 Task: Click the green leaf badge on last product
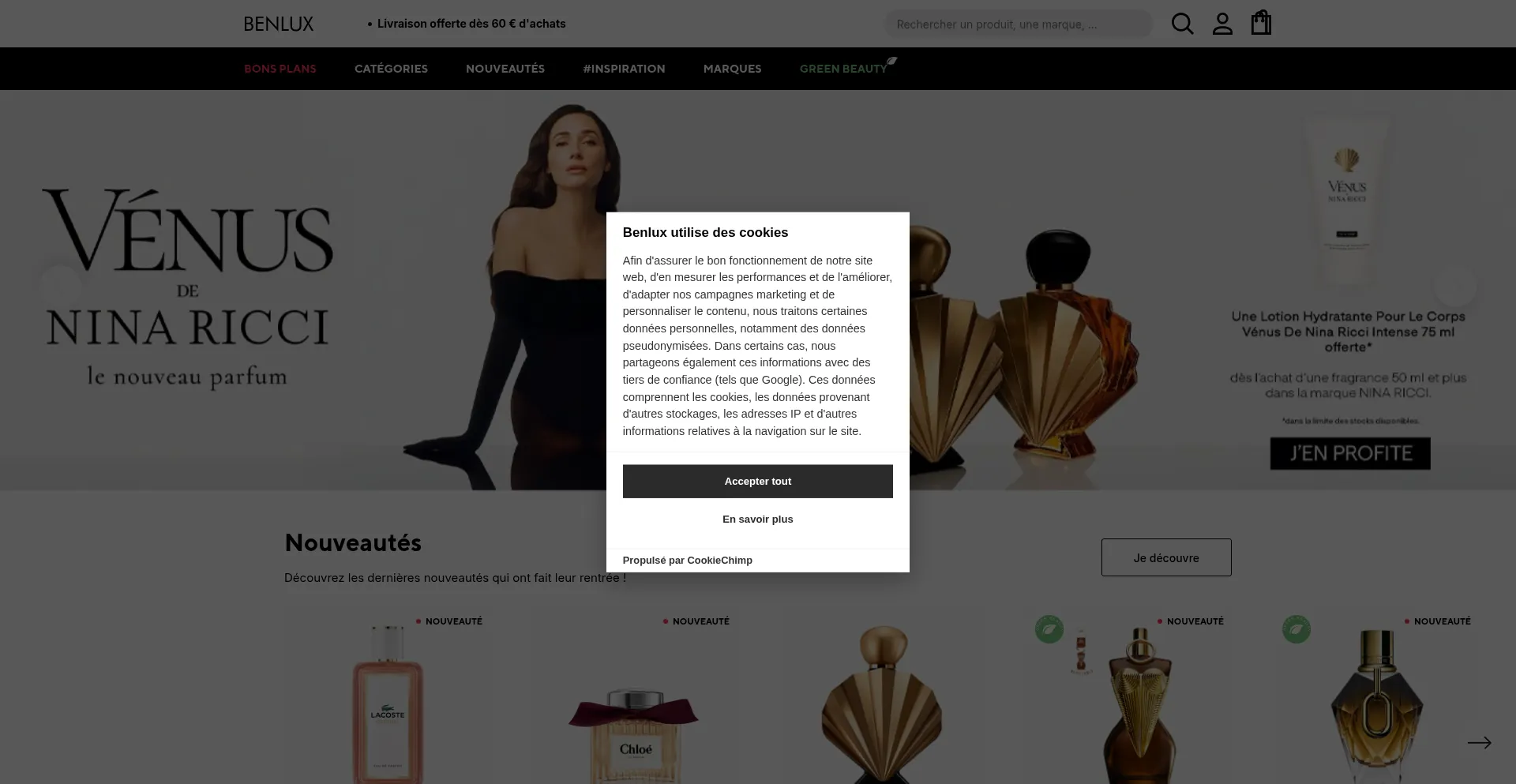1296,629
